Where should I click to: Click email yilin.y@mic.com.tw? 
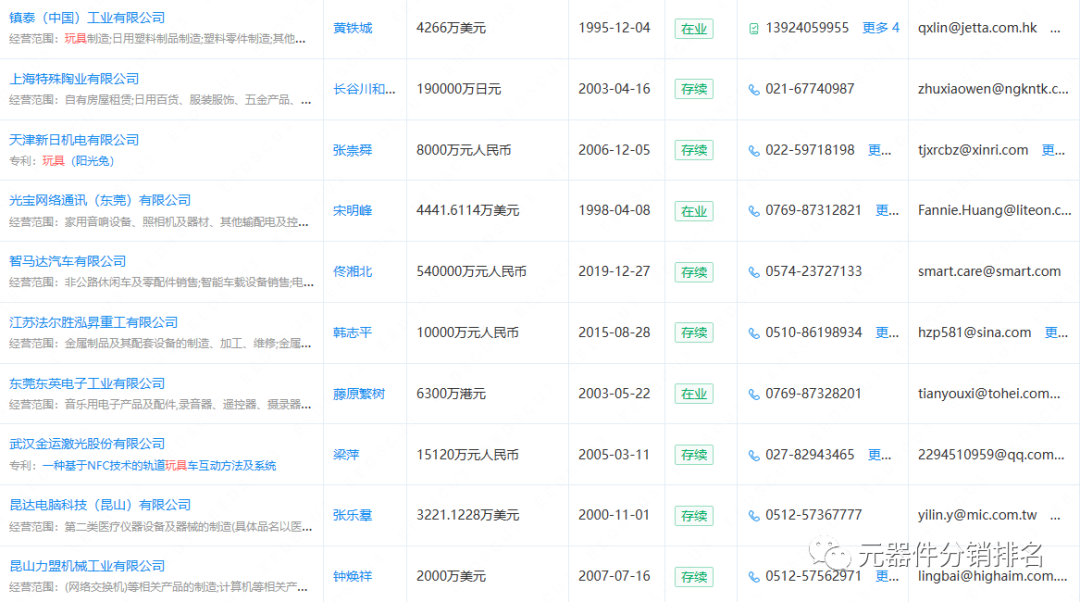977,515
